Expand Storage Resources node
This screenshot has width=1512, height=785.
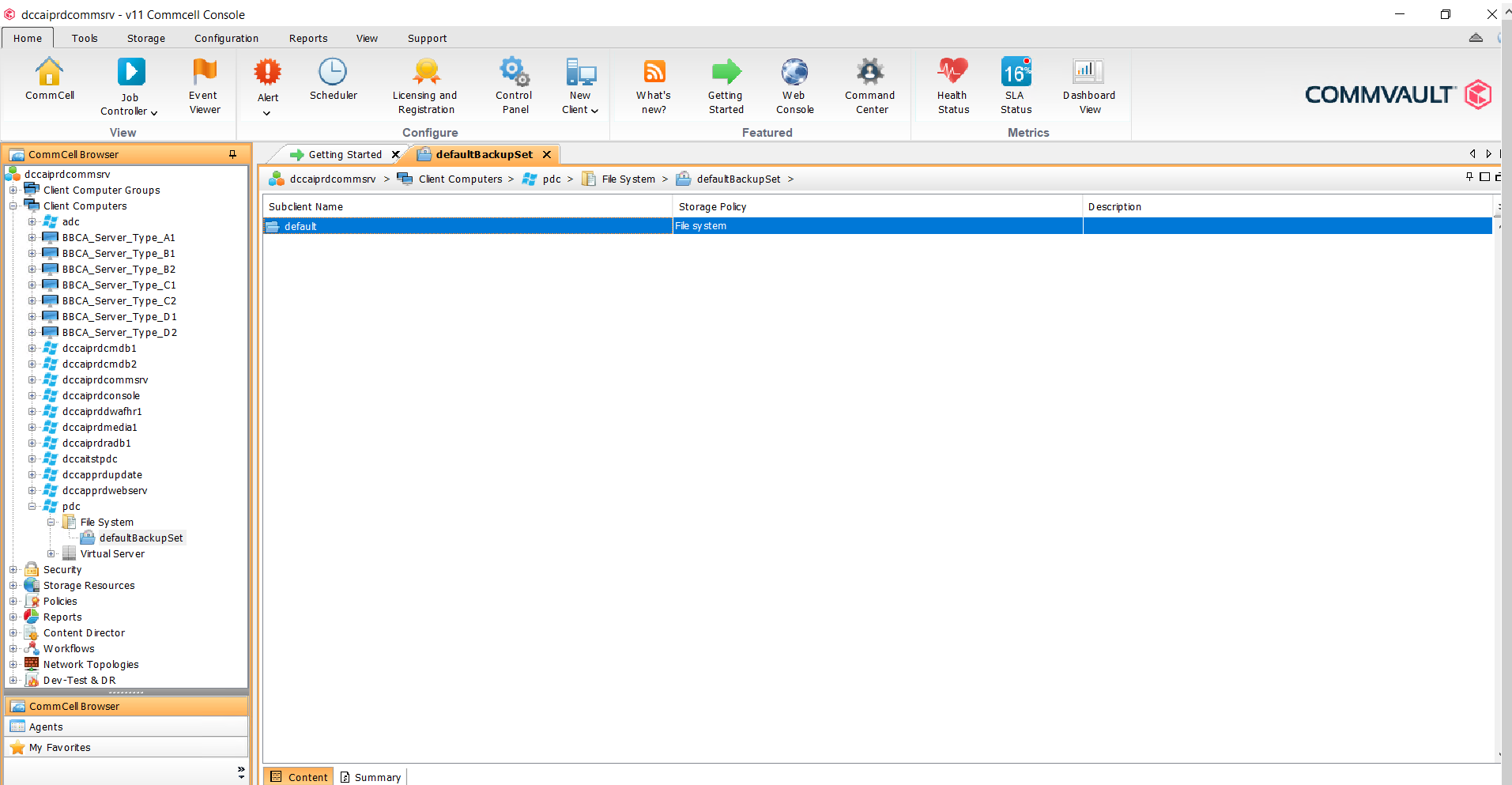(x=13, y=585)
